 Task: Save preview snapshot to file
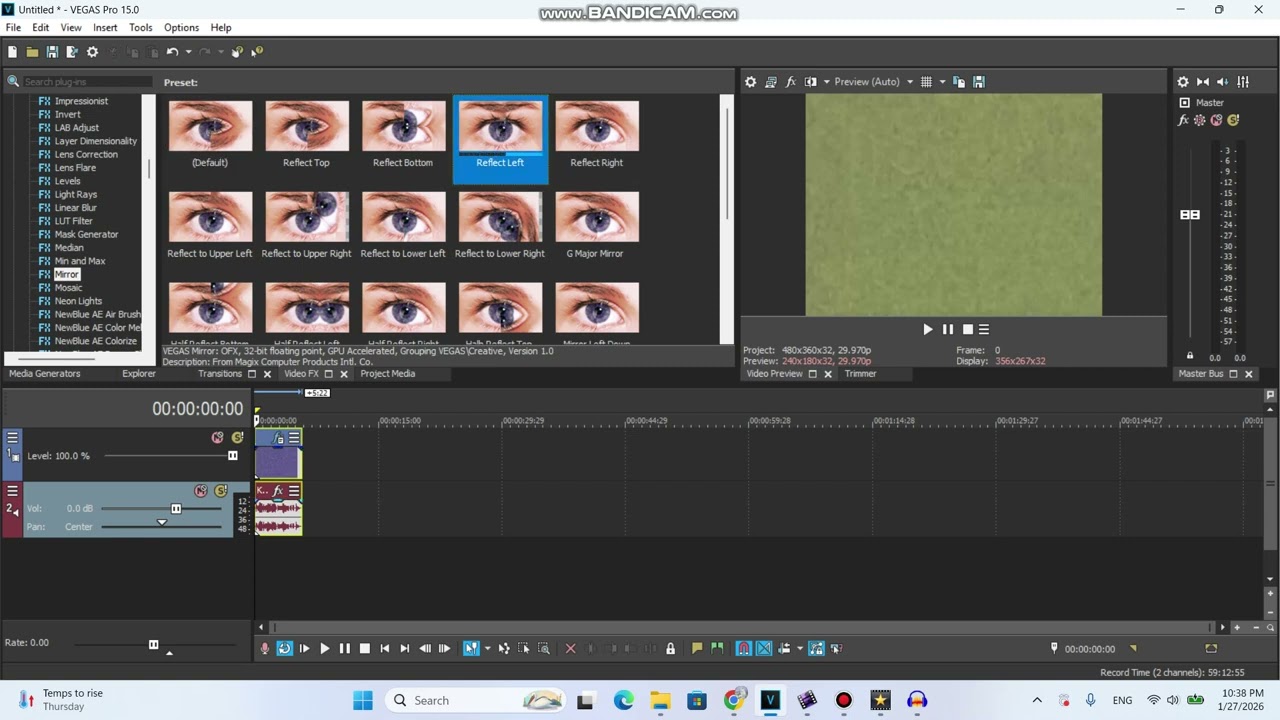click(x=979, y=82)
